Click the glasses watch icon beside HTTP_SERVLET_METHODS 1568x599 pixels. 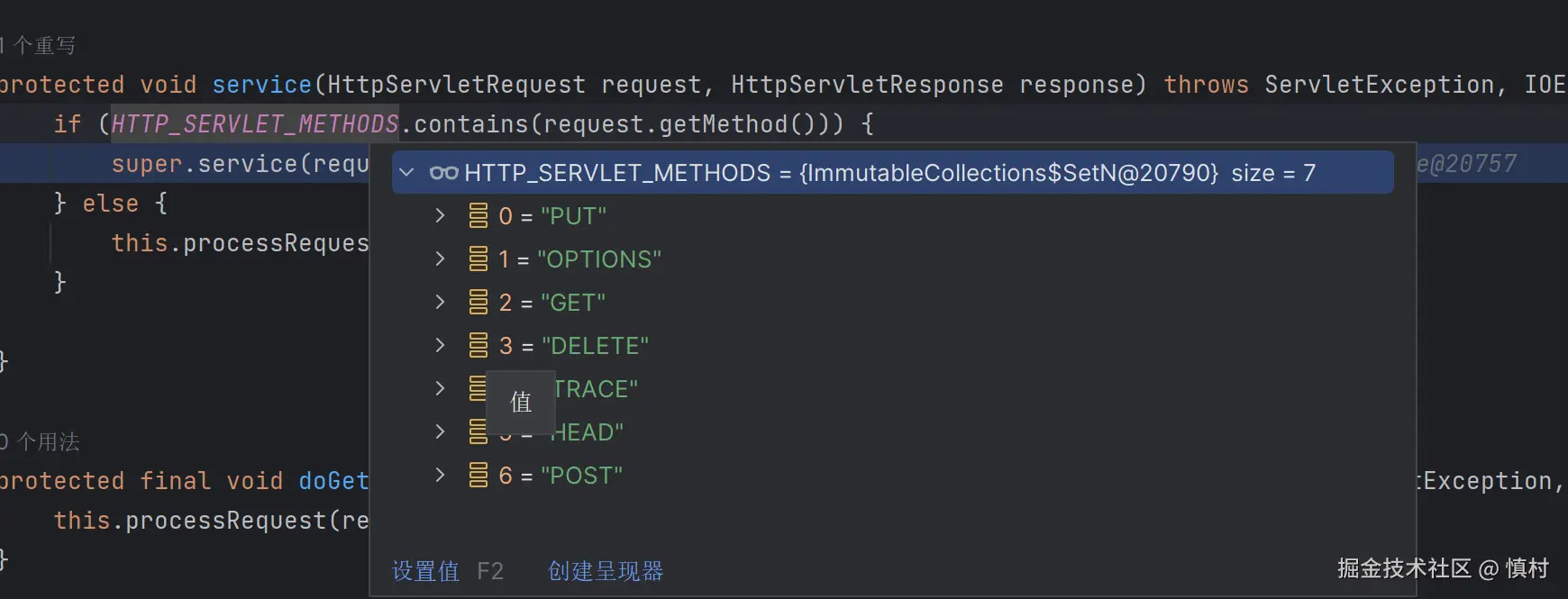443,173
